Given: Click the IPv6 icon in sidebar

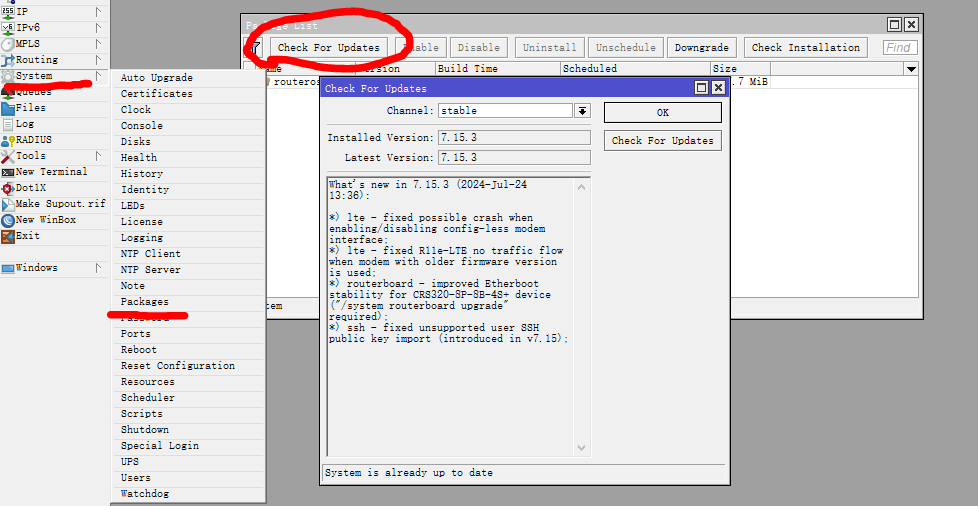Looking at the screenshot, I should click(x=7, y=27).
